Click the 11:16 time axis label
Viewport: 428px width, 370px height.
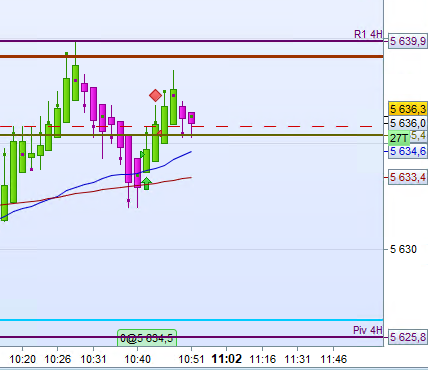(x=263, y=359)
